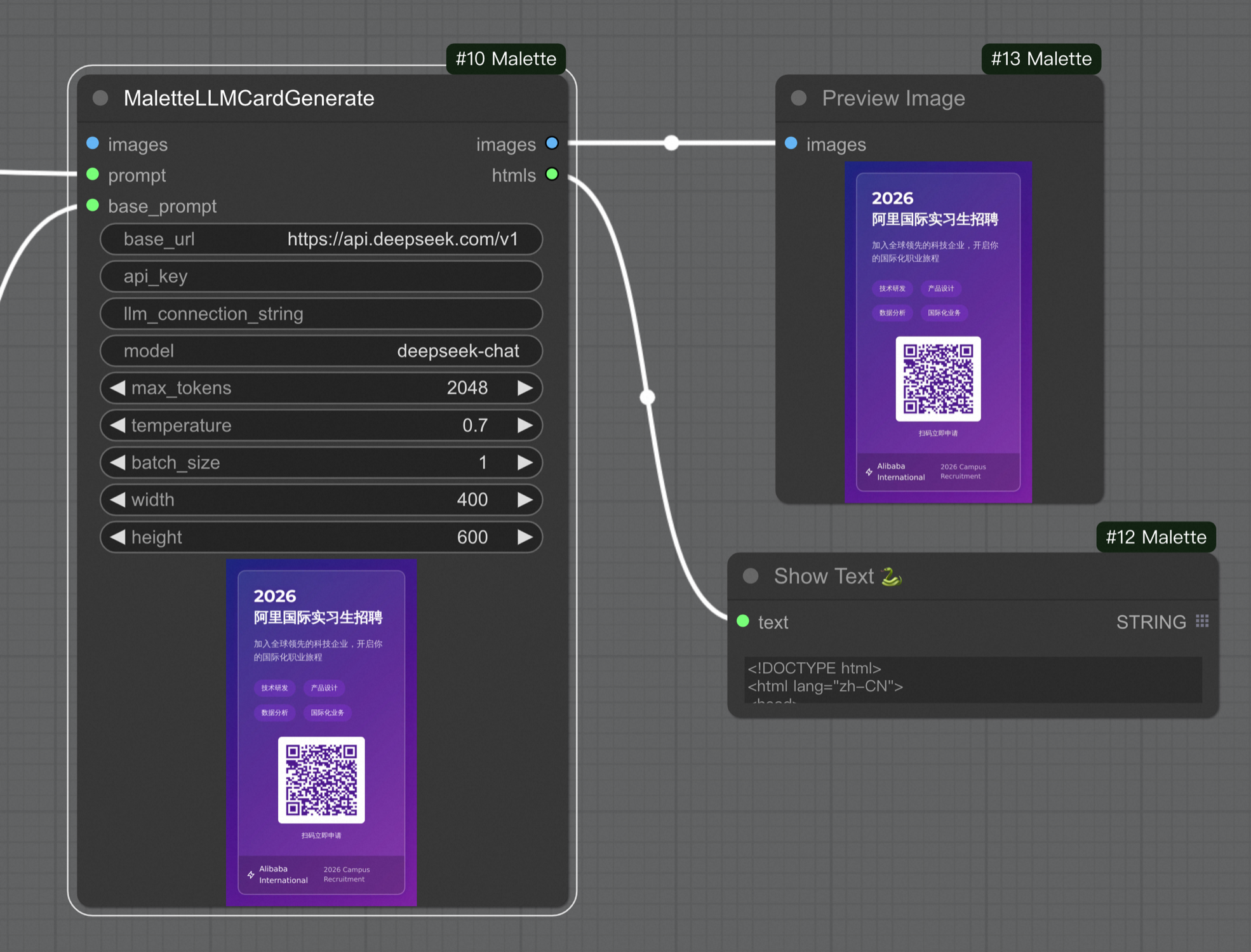Edit the model field deepseek-chat

(321, 351)
